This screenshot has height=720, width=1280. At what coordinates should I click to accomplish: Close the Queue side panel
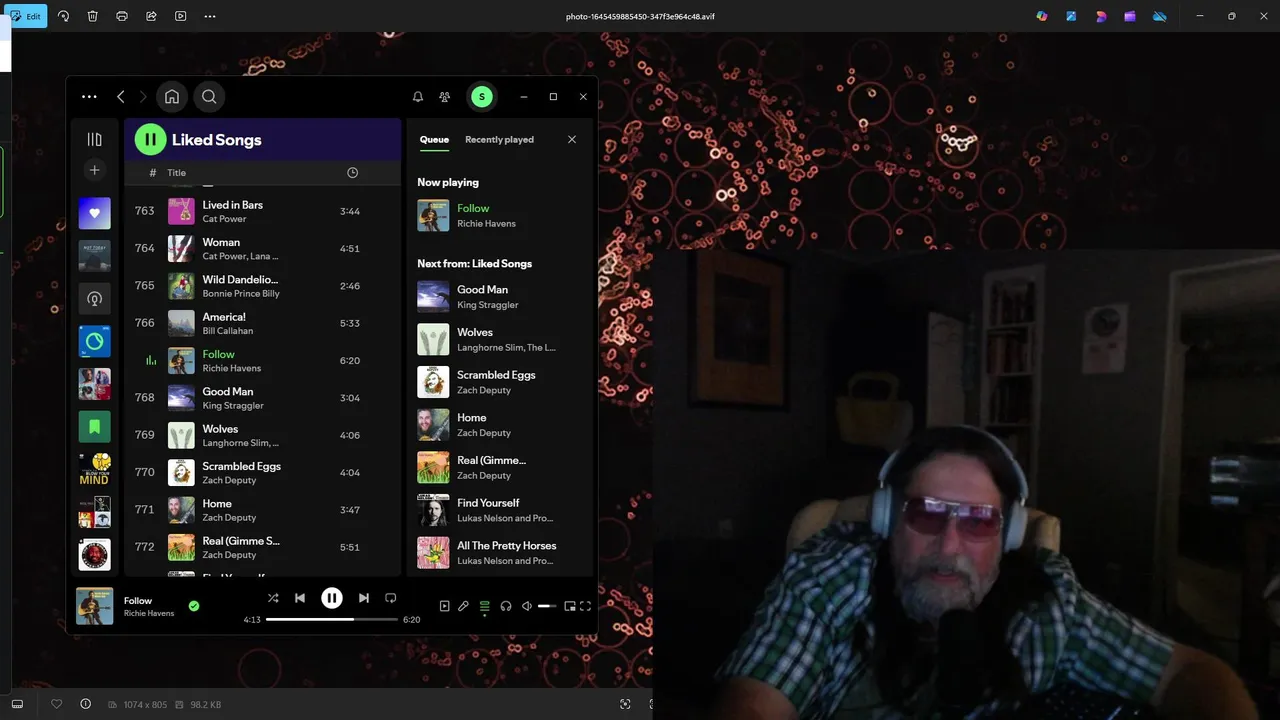coord(572,140)
